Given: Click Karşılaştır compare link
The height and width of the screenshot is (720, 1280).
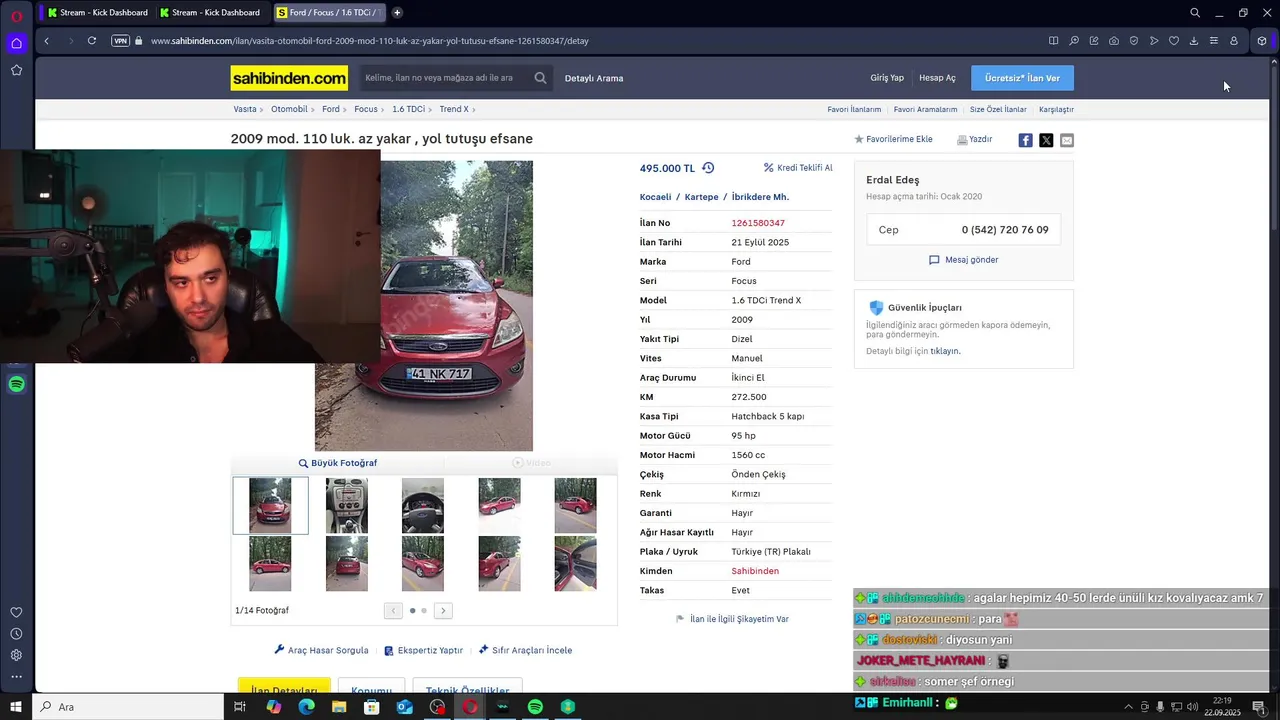Looking at the screenshot, I should coord(1056,109).
